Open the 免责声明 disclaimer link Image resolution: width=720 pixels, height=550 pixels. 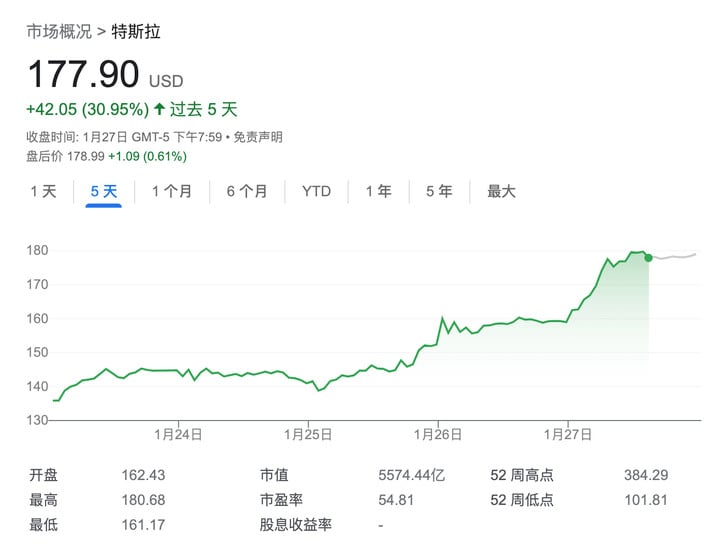tap(258, 137)
